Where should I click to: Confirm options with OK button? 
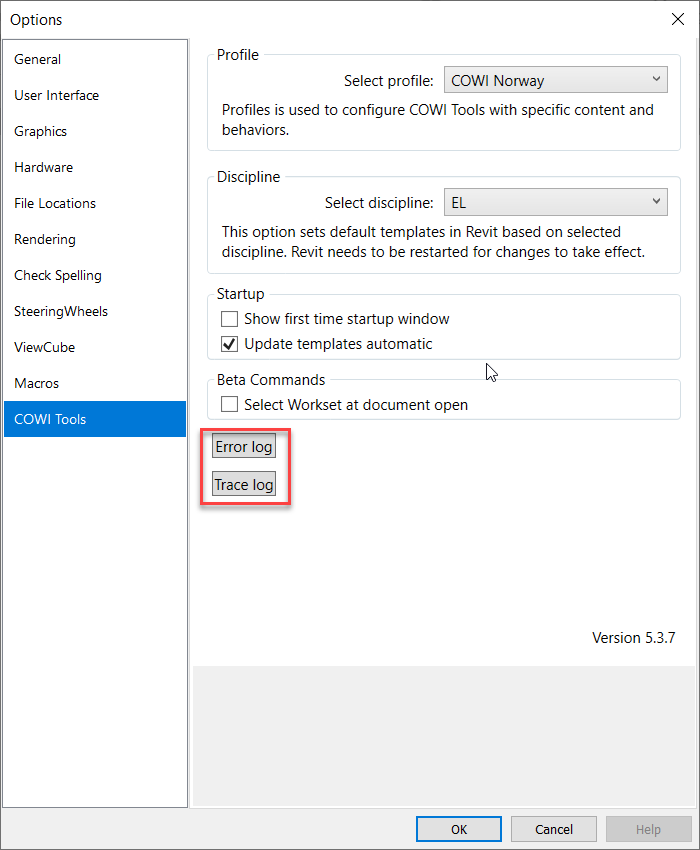pos(459,829)
